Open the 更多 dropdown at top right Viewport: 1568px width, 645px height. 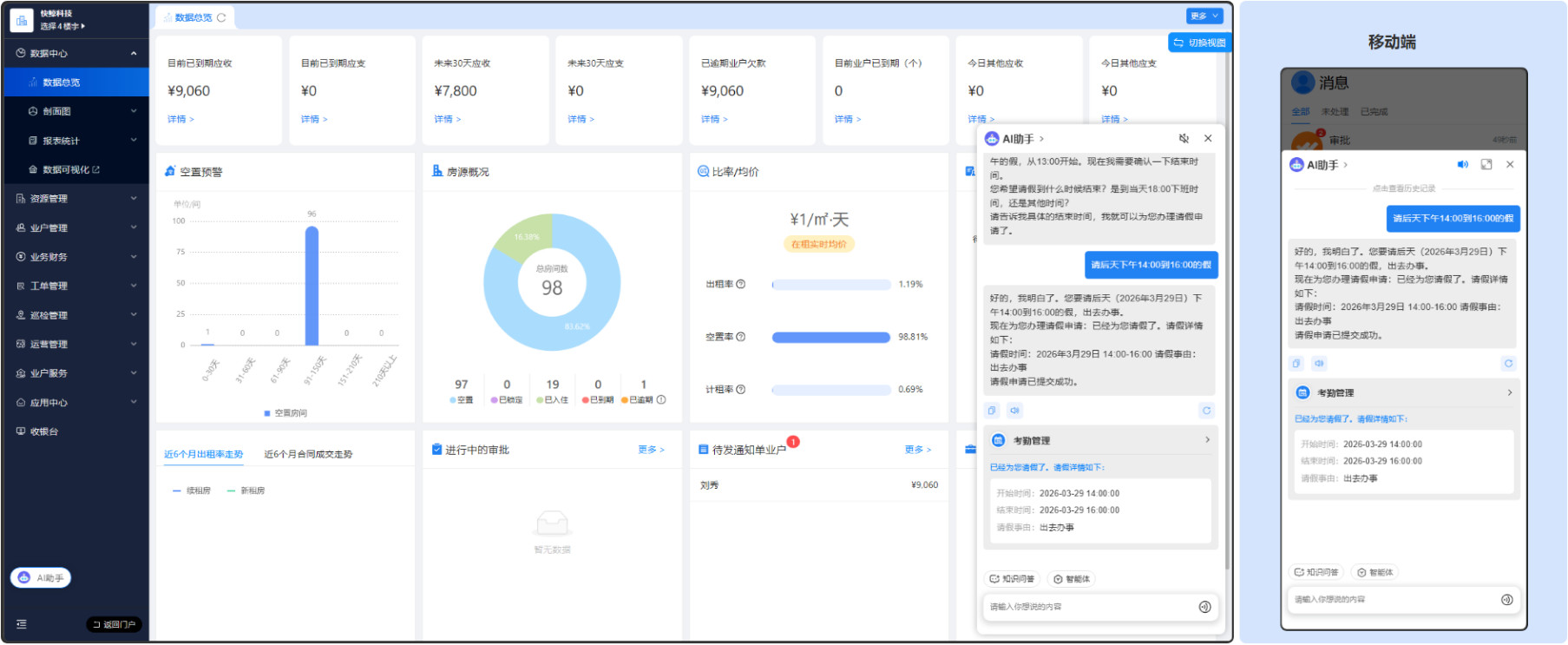(x=1204, y=16)
